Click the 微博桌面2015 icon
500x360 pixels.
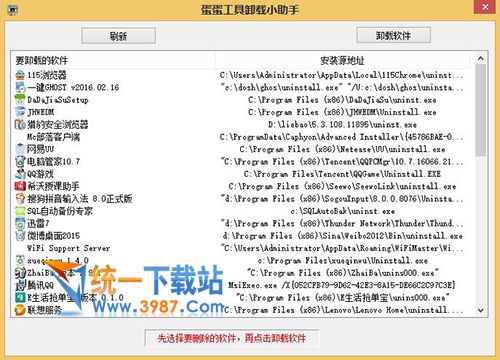20,236
